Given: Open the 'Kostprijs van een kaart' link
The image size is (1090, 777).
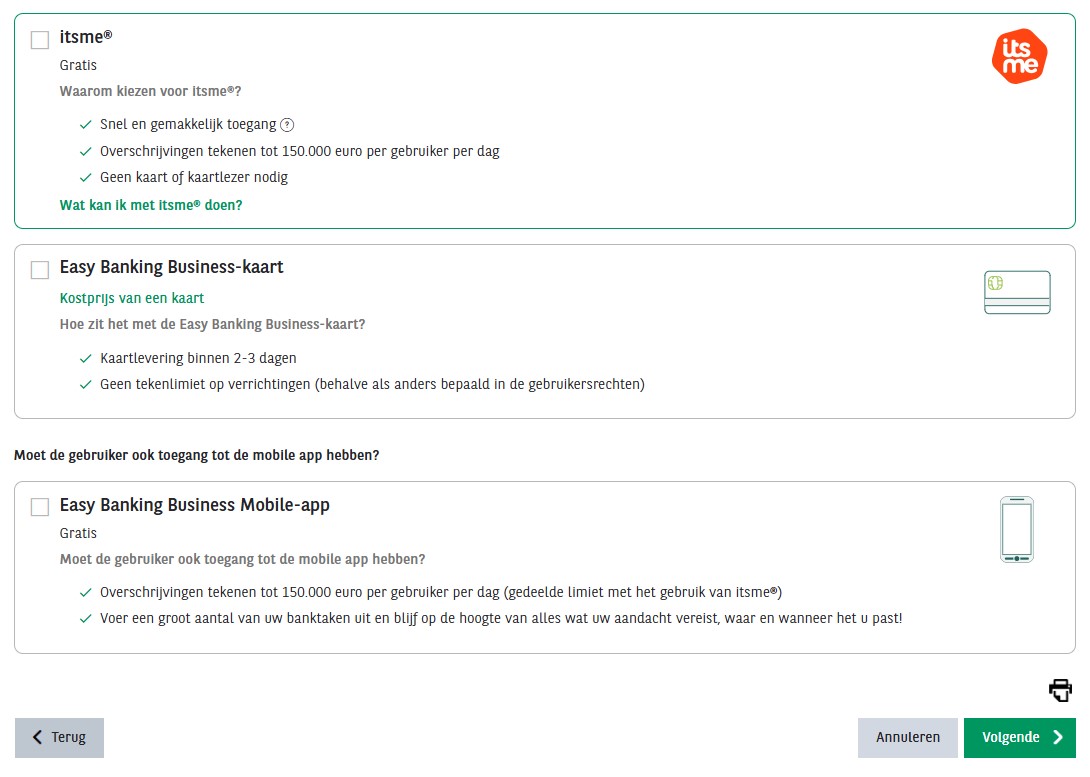Looking at the screenshot, I should pos(132,298).
